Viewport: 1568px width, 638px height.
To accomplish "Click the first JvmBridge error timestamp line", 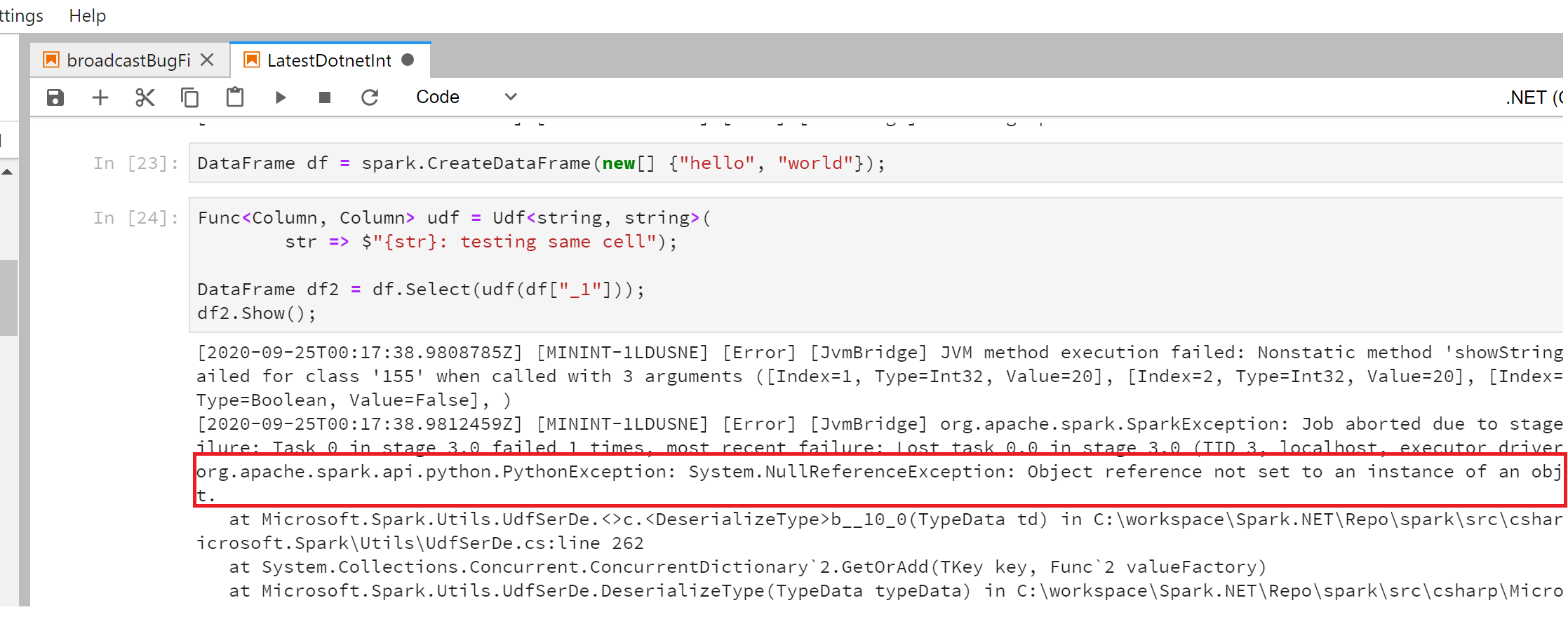I will pyautogui.click(x=880, y=353).
